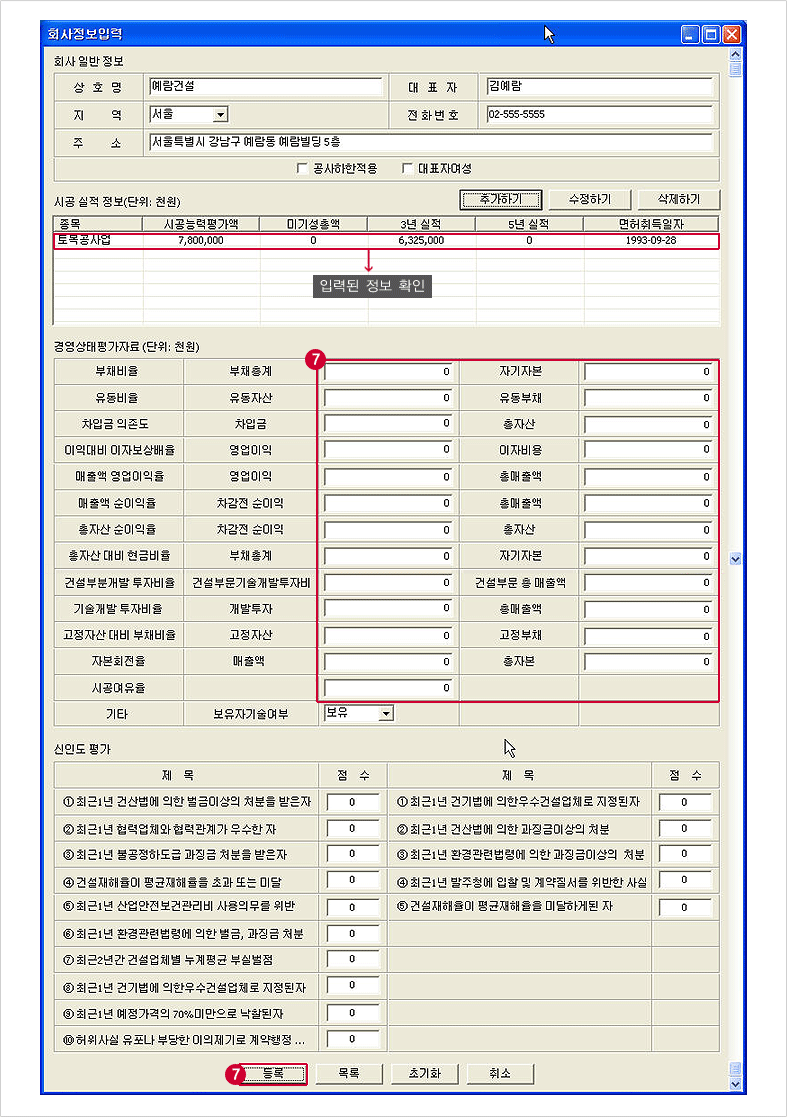Click score field for 벌금이상의 처분을 받은자
The image size is (787, 1117).
(x=353, y=803)
